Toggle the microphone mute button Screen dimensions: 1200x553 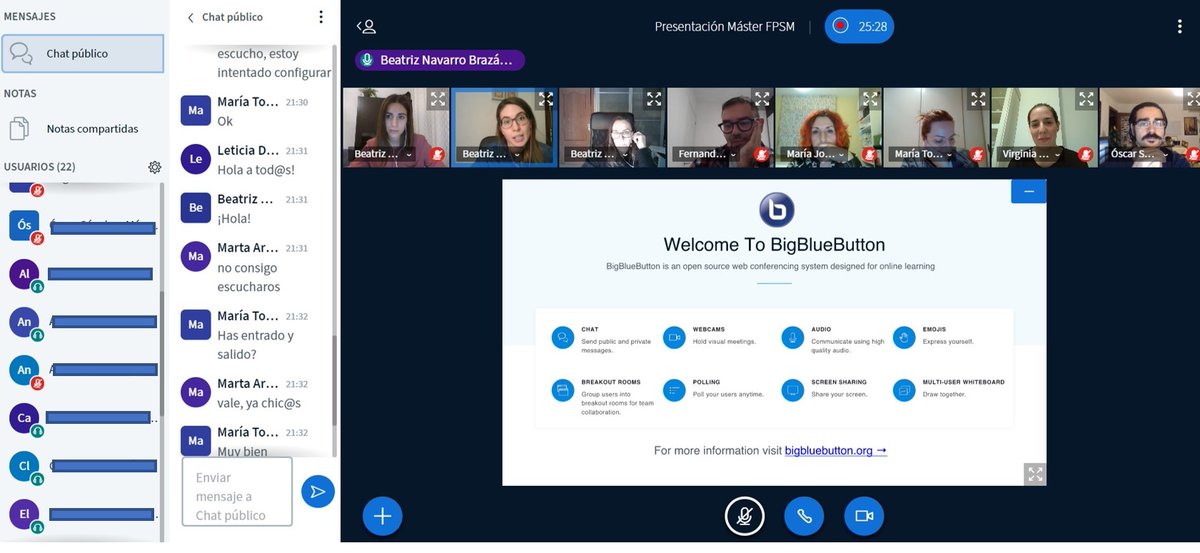744,516
